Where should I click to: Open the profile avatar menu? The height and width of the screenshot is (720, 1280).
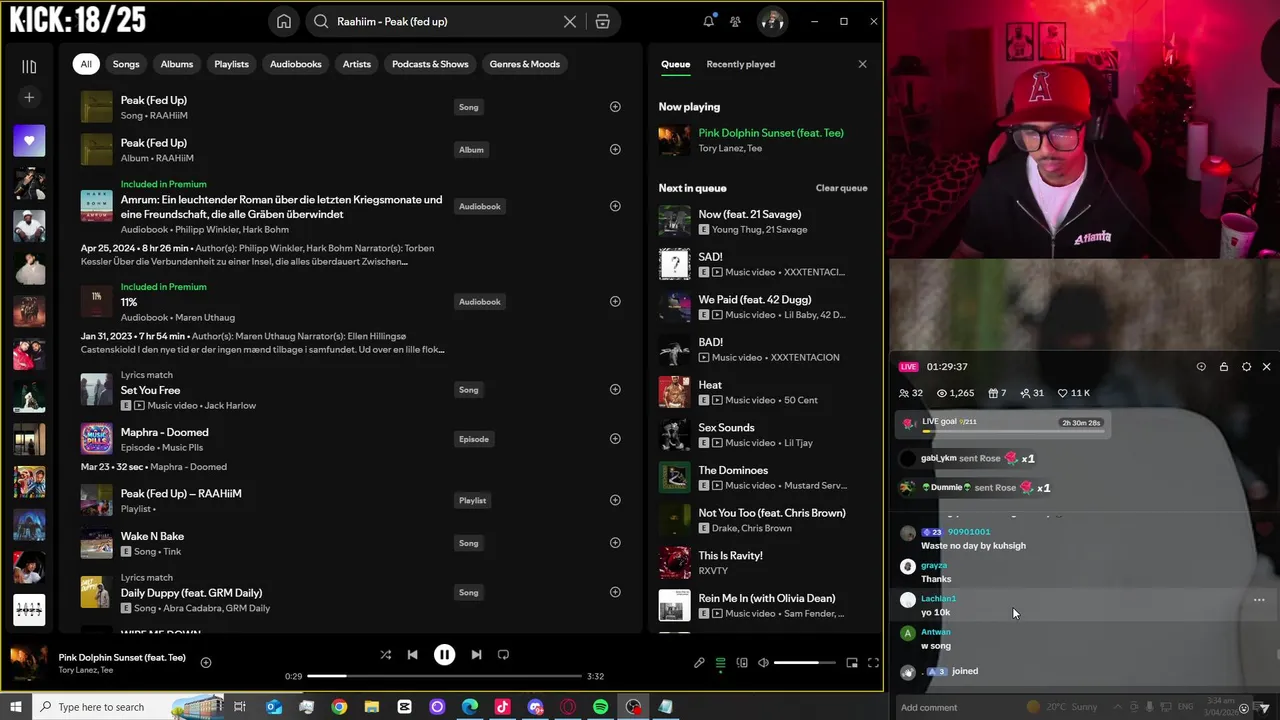[x=771, y=21]
